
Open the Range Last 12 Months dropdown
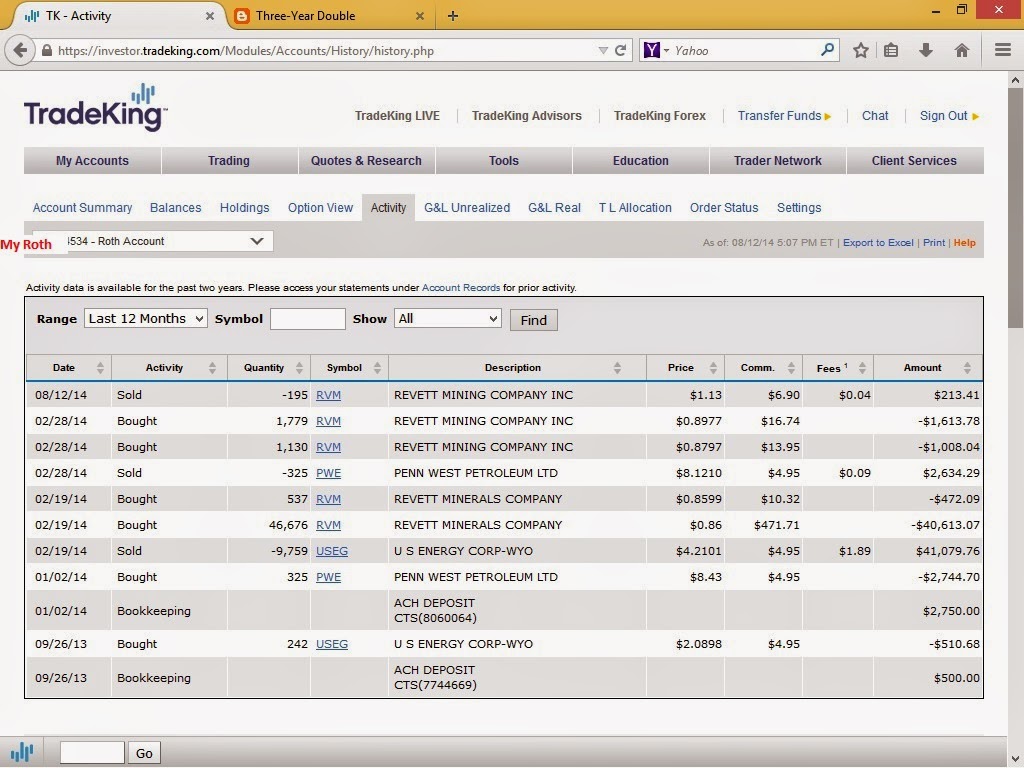pos(146,319)
